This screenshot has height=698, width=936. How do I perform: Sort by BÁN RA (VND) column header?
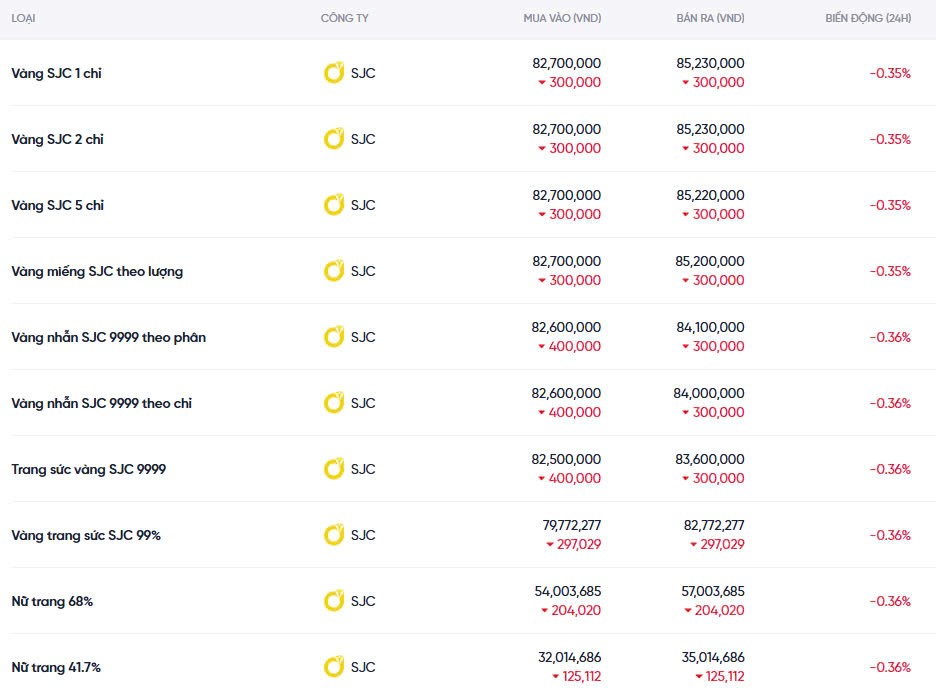pos(710,19)
